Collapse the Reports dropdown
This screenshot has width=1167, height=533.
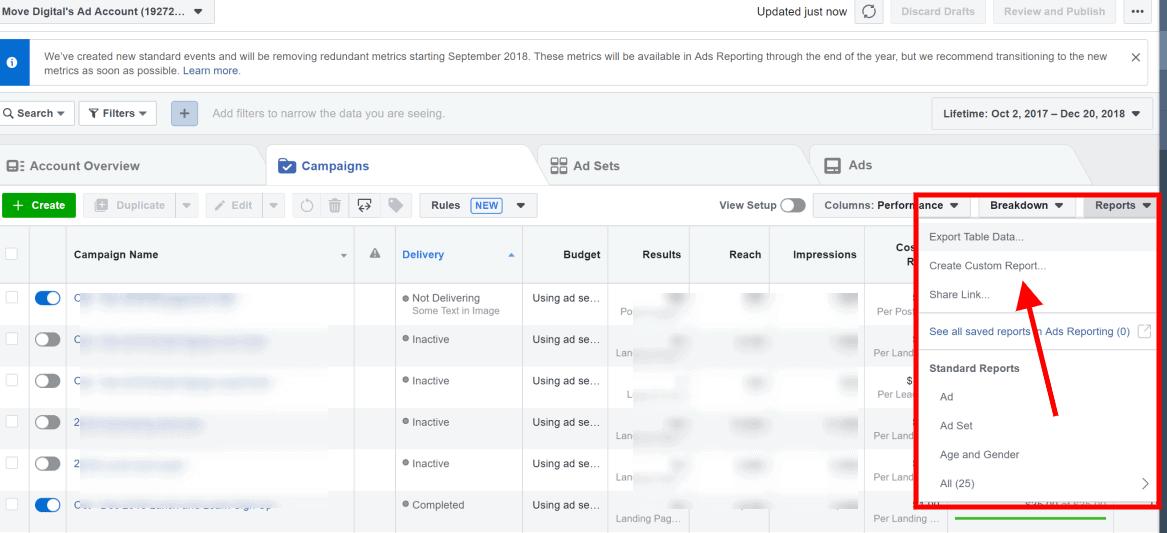pyautogui.click(x=1122, y=205)
